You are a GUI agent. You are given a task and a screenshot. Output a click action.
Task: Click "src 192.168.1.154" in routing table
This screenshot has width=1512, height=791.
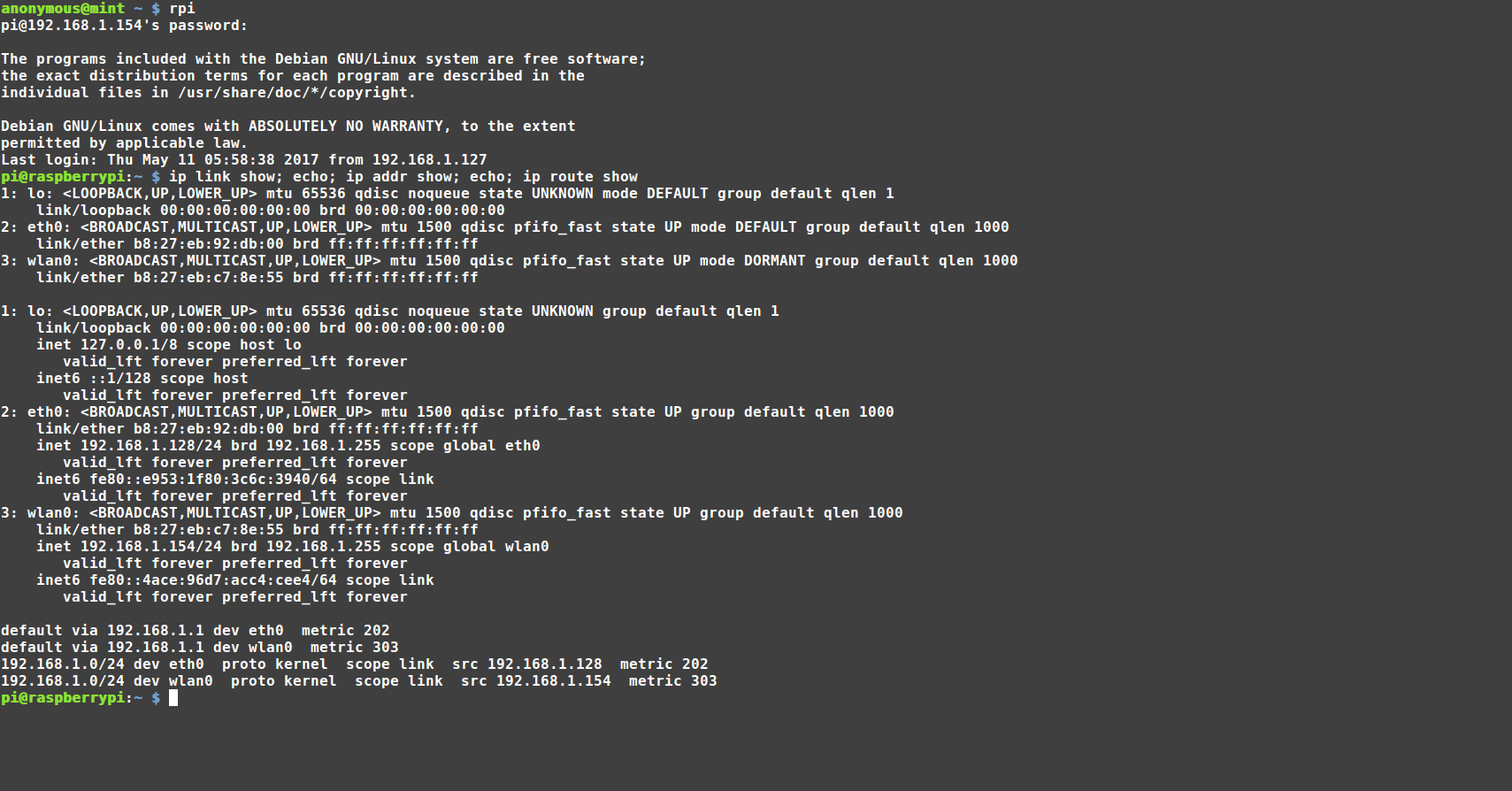[x=535, y=681]
